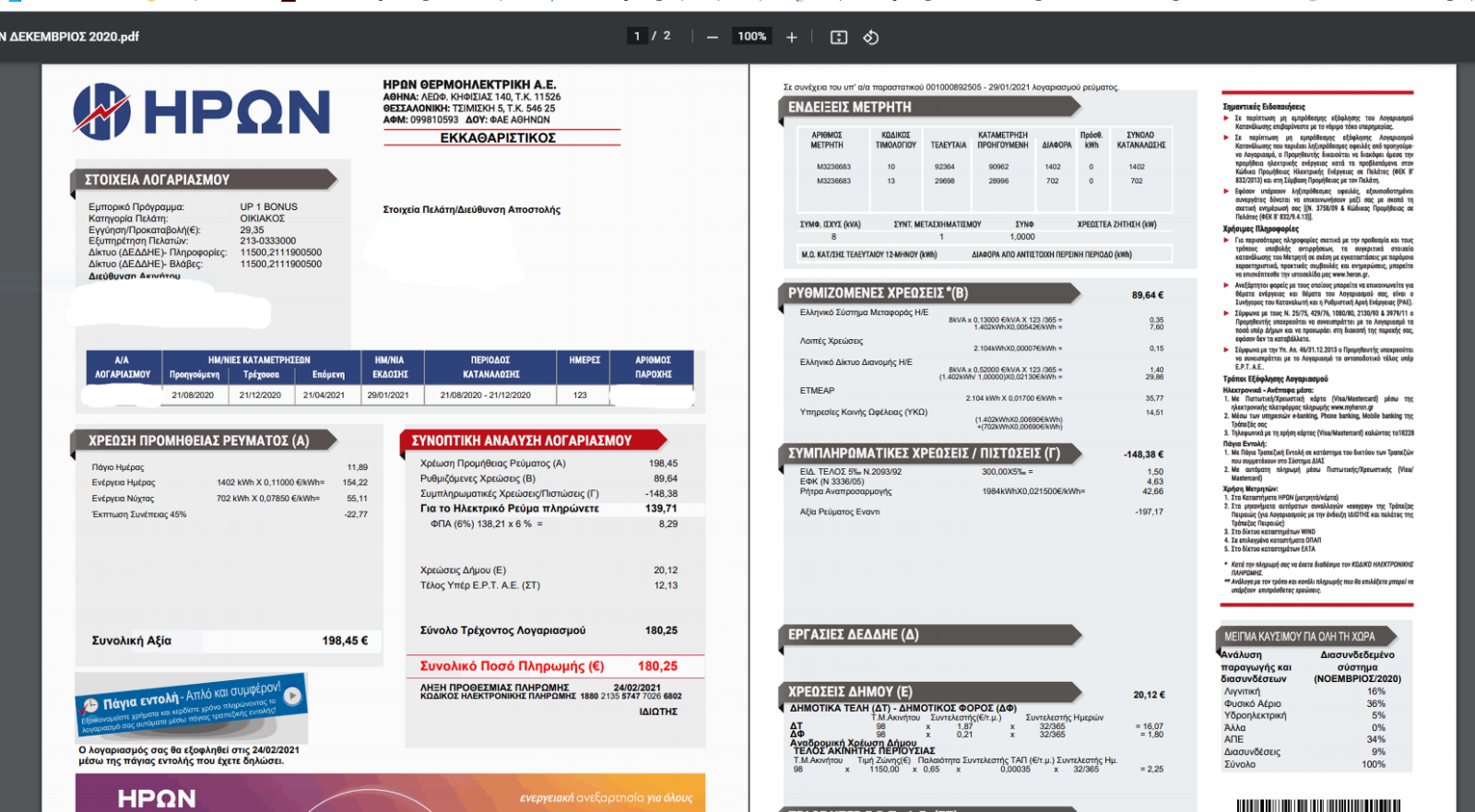Select the Πάγιο Ημέρας charge line

[x=230, y=467]
